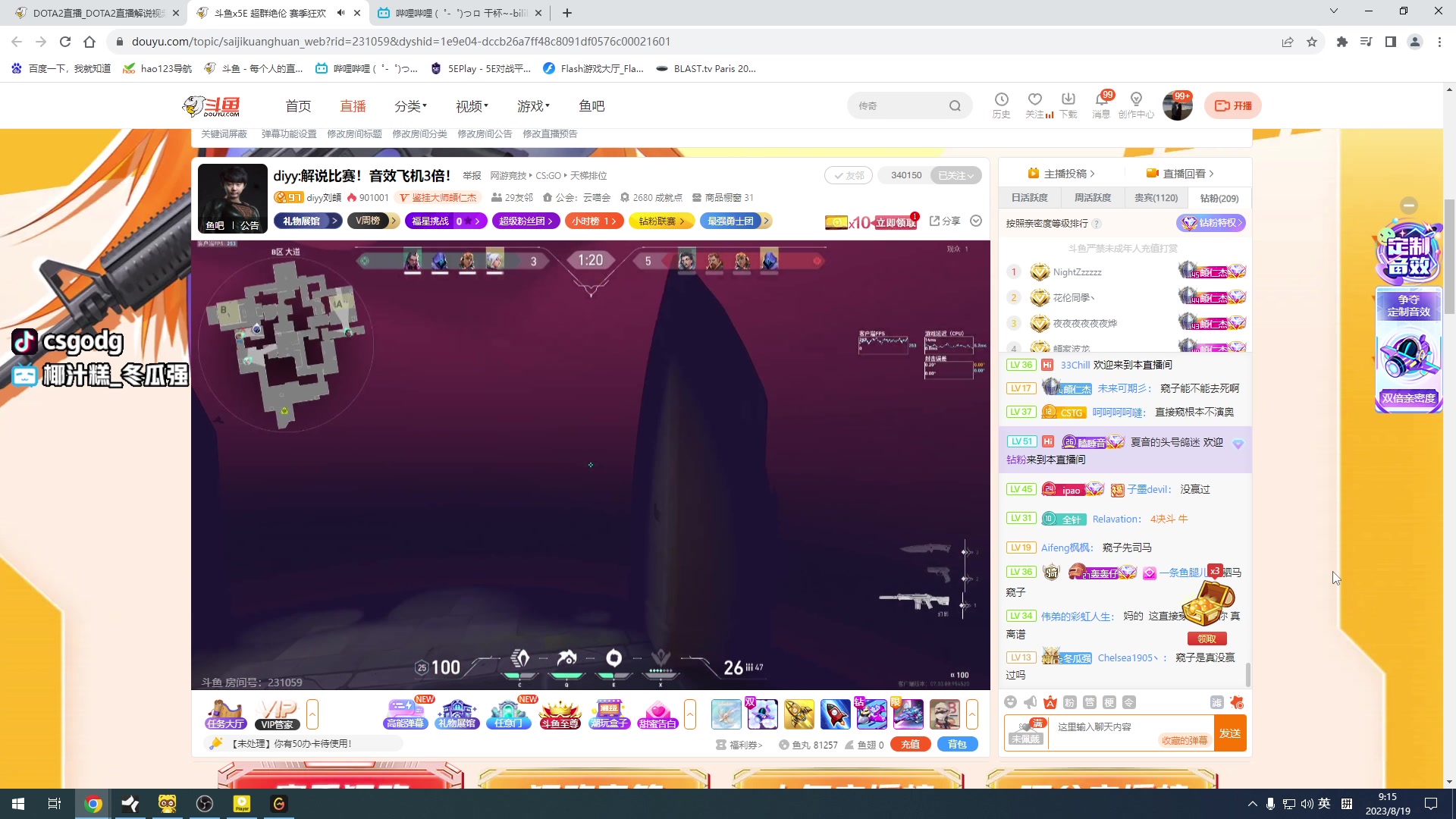
Task: Open 钻粉特权 privileges badge
Action: (1211, 223)
